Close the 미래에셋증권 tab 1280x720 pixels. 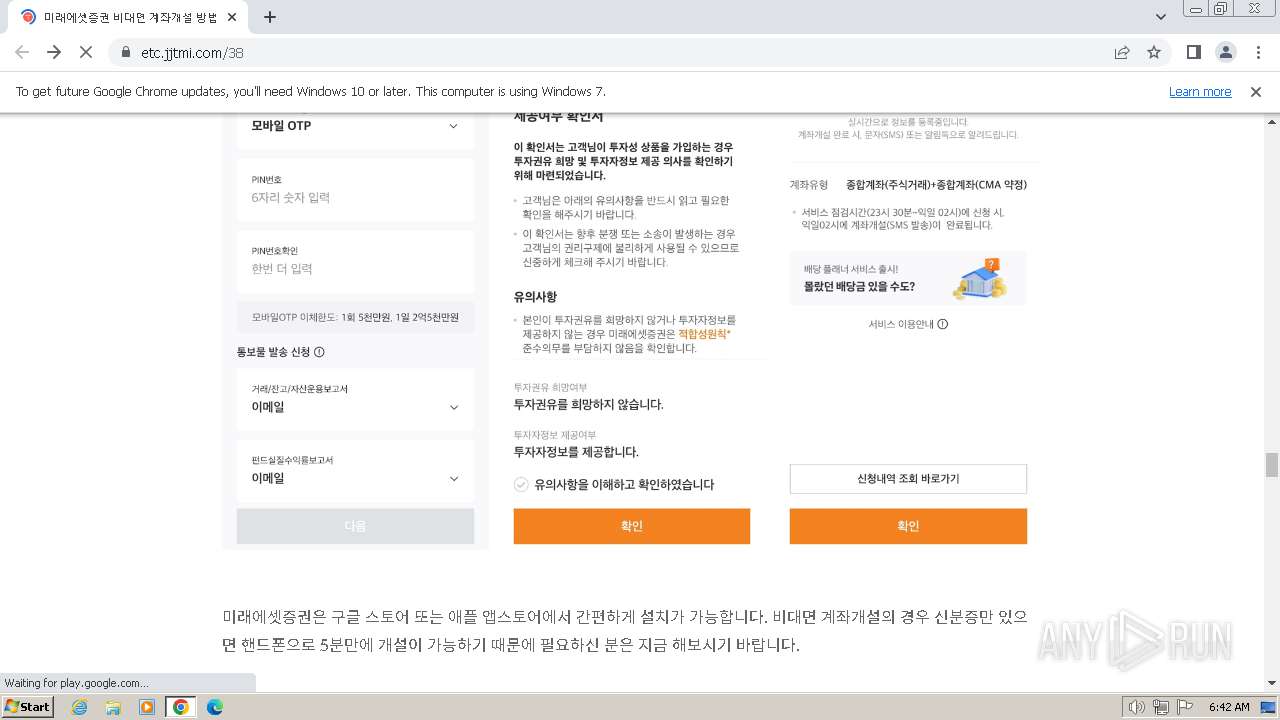(233, 17)
